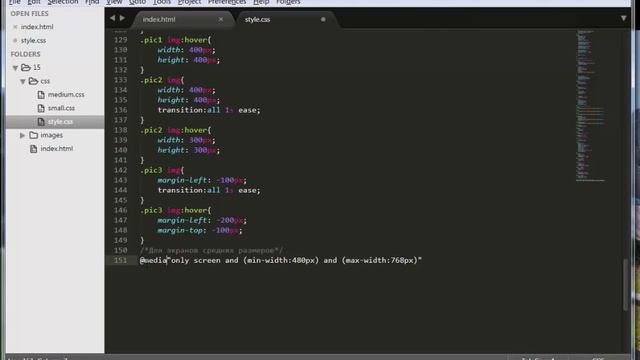Collapse the 15 folder
Viewport: 640px width, 360px height.
15,68
